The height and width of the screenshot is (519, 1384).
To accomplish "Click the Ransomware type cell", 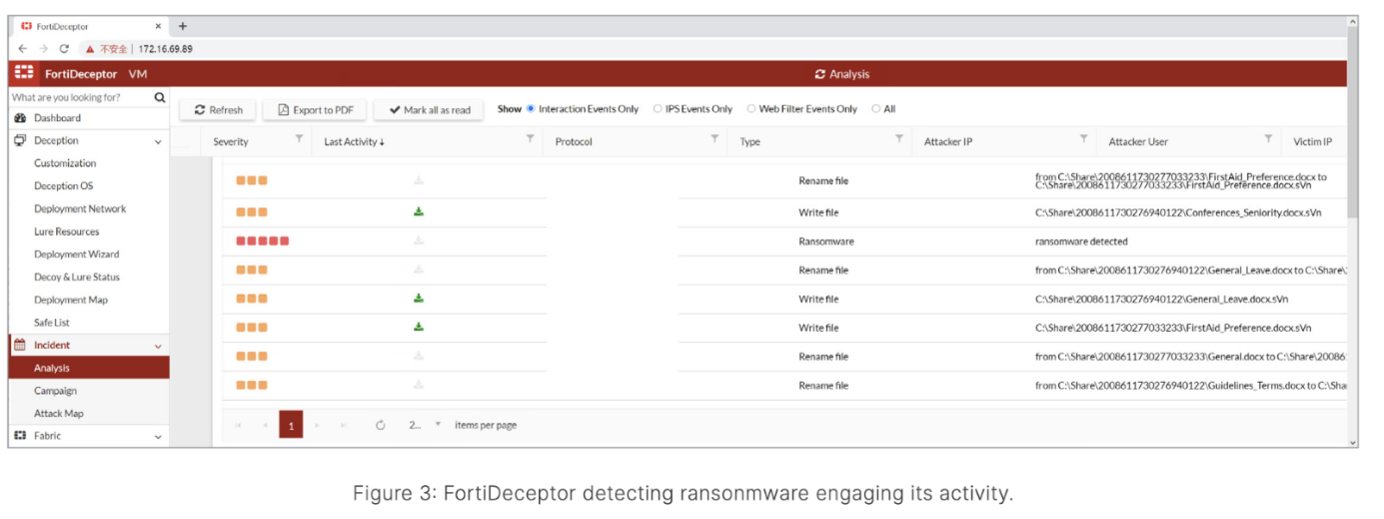I will [x=826, y=241].
